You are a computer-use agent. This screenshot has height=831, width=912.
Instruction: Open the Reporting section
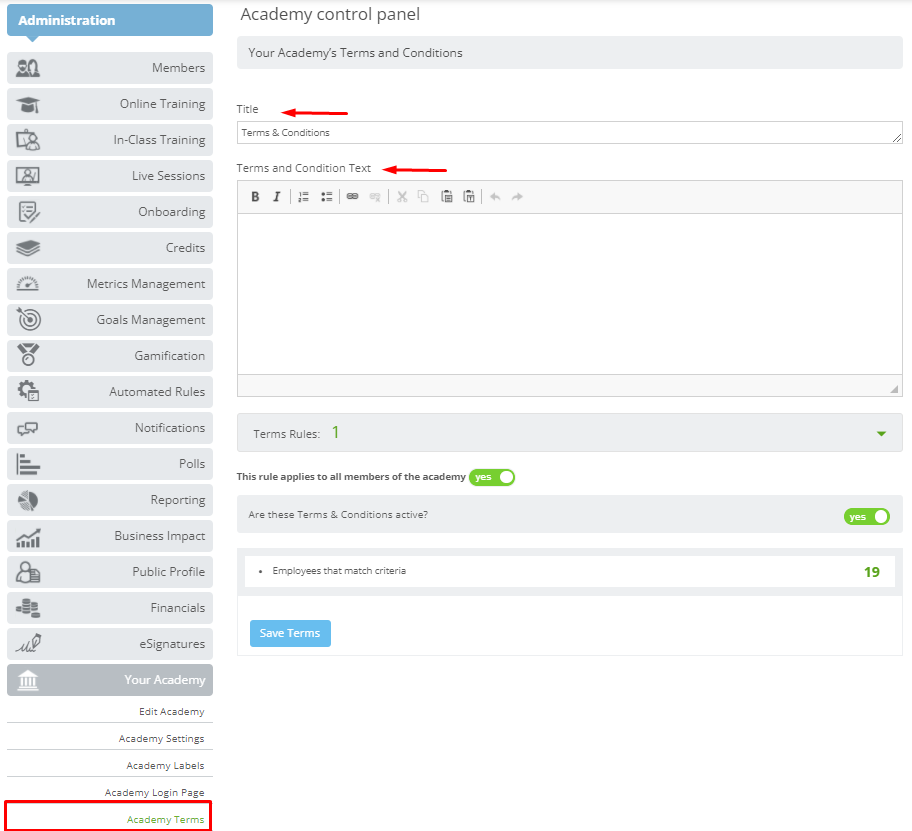tap(110, 500)
